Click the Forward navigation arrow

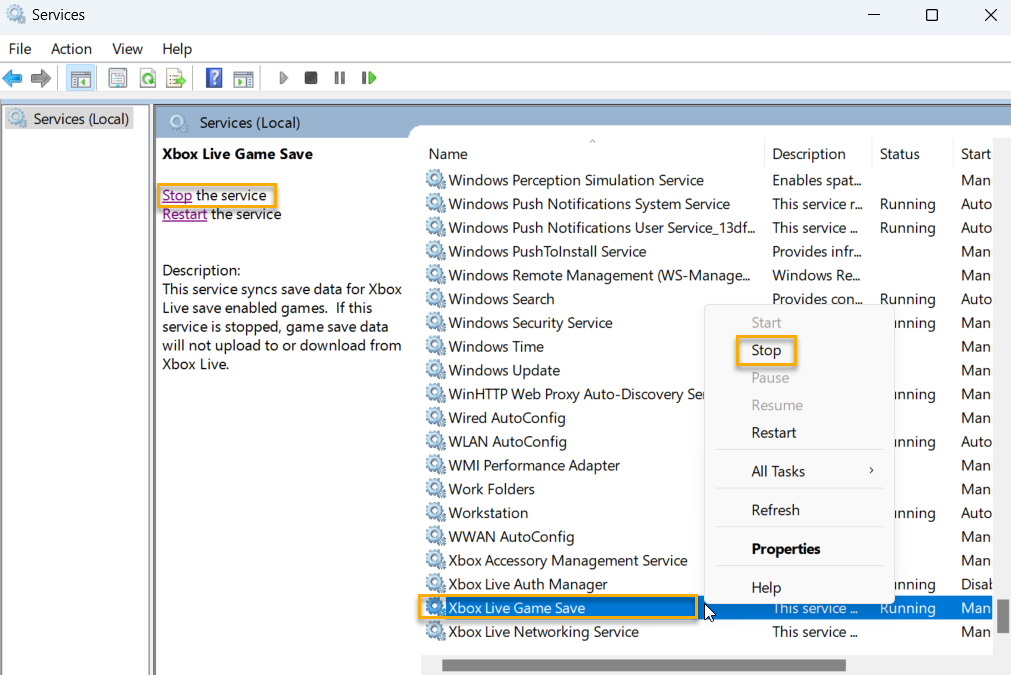[x=38, y=77]
